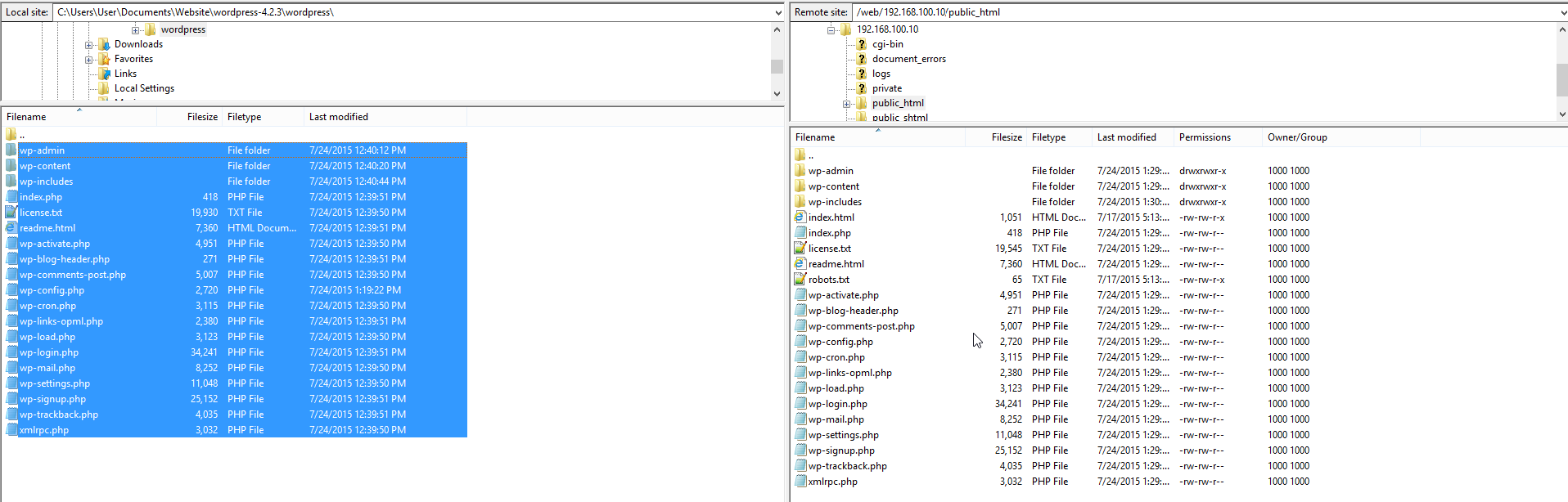1568x502 pixels.
Task: Select wordpress in local tree
Action: point(183,29)
